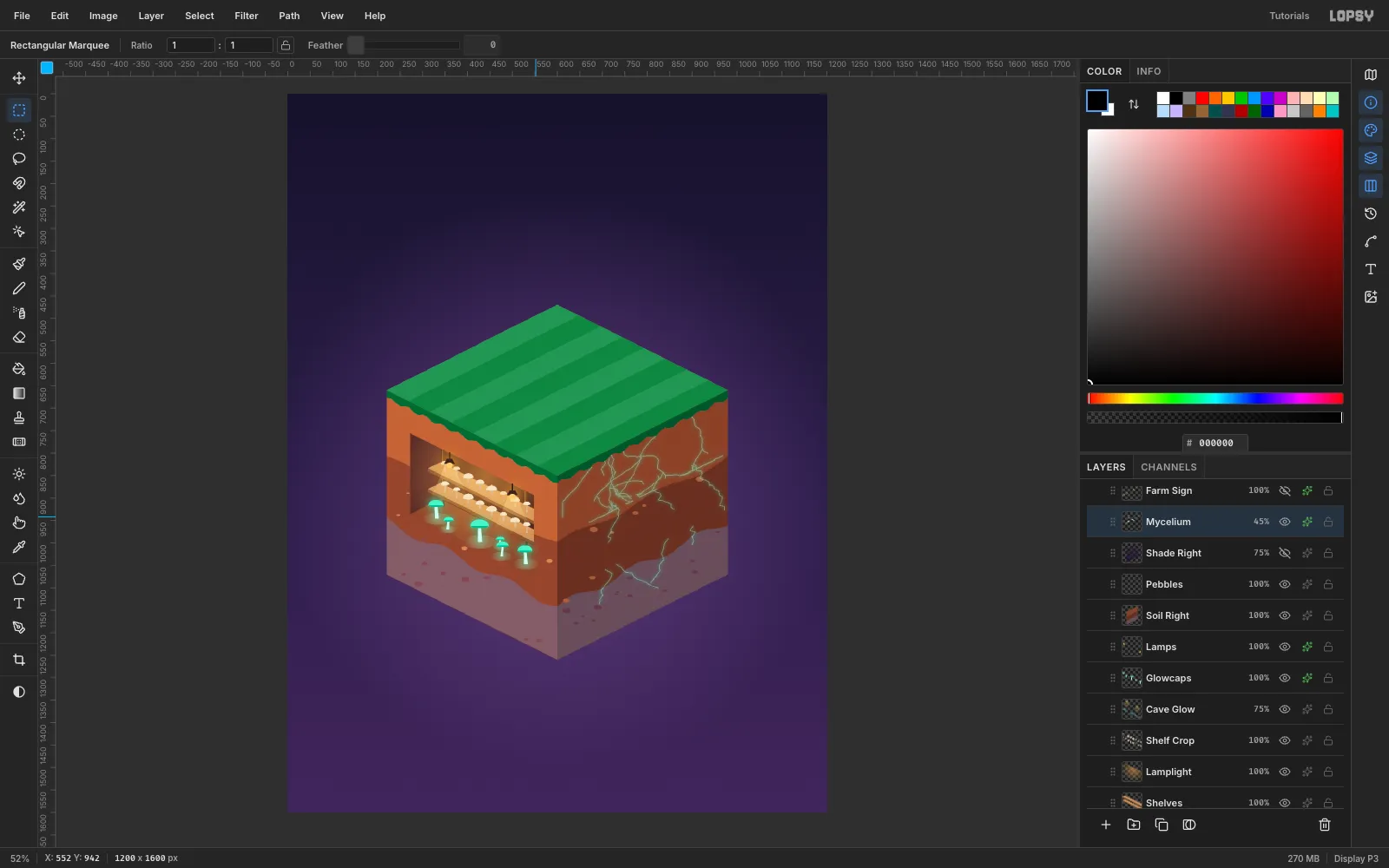Select the Eyedropper tool

click(19, 547)
